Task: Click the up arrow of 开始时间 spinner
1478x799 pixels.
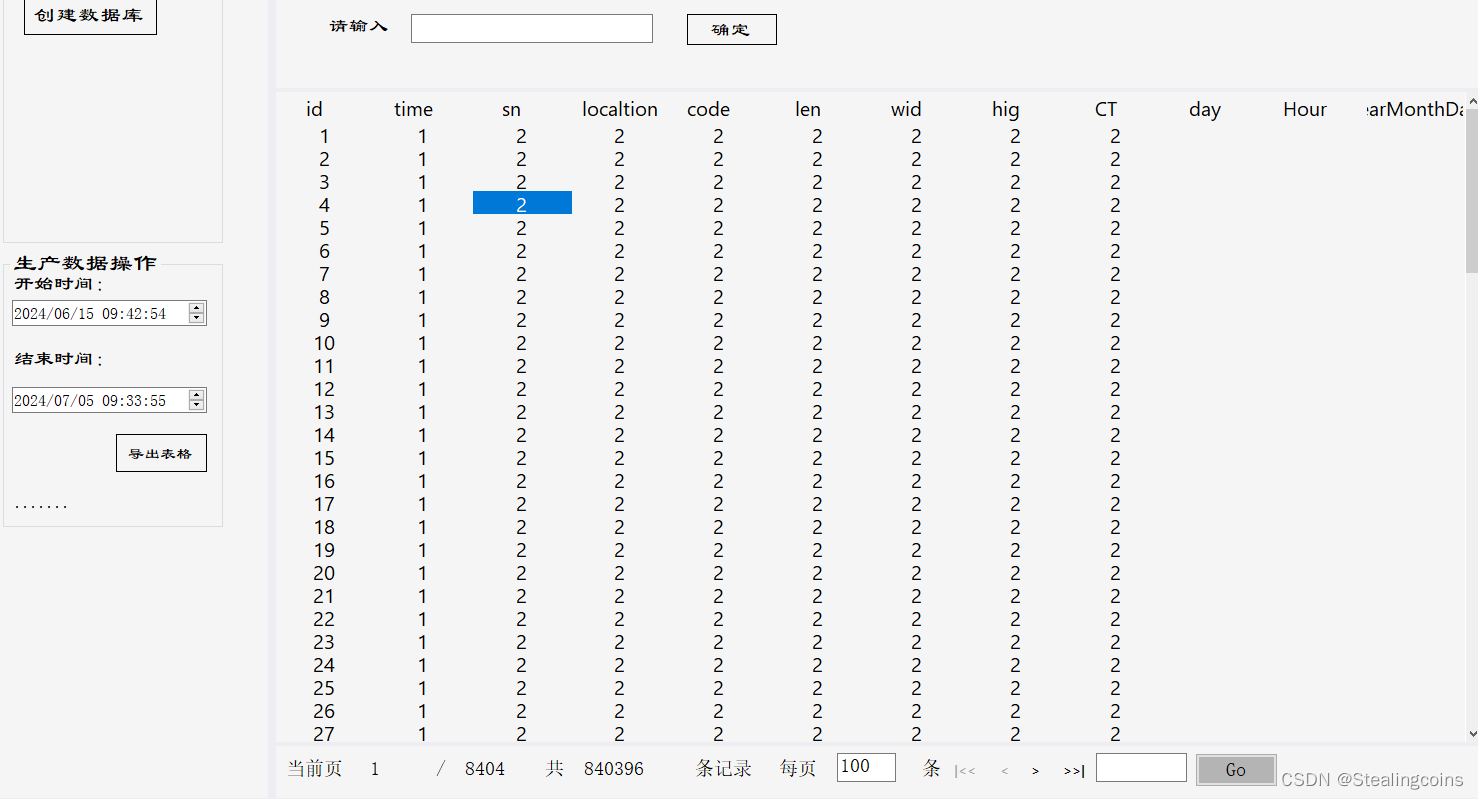Action: click(x=198, y=307)
